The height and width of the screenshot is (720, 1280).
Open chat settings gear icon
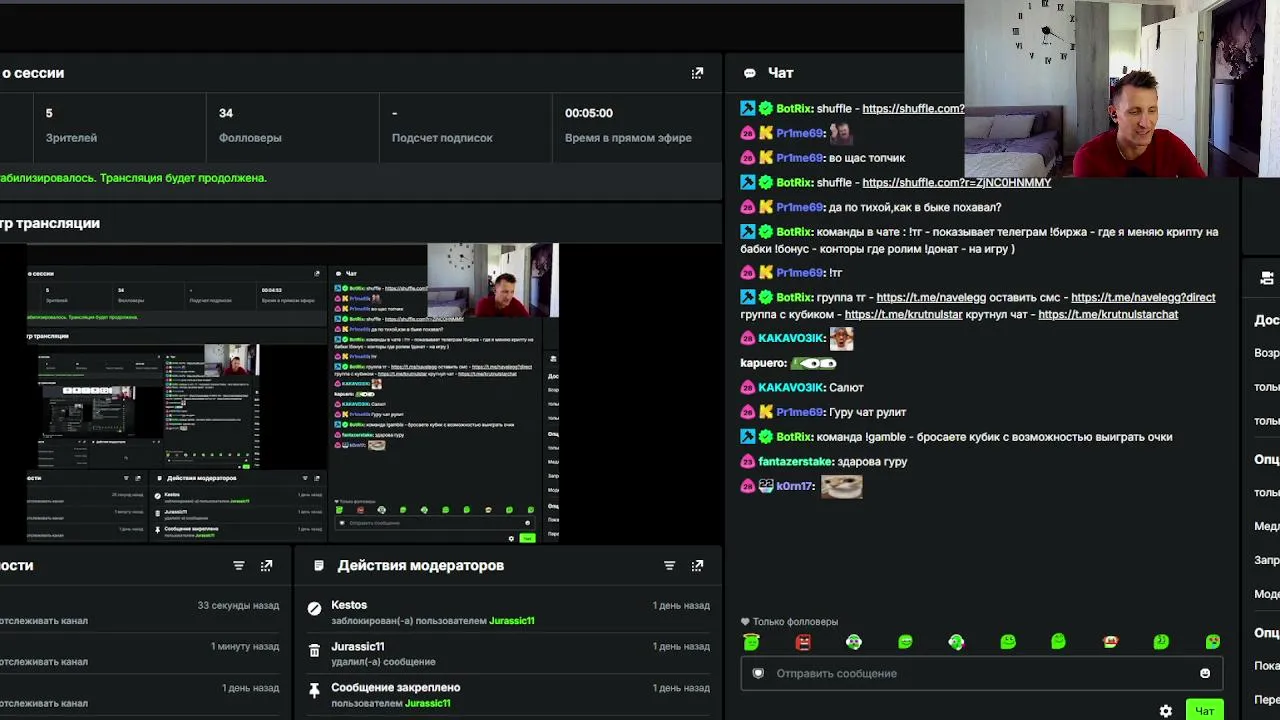tap(1165, 711)
